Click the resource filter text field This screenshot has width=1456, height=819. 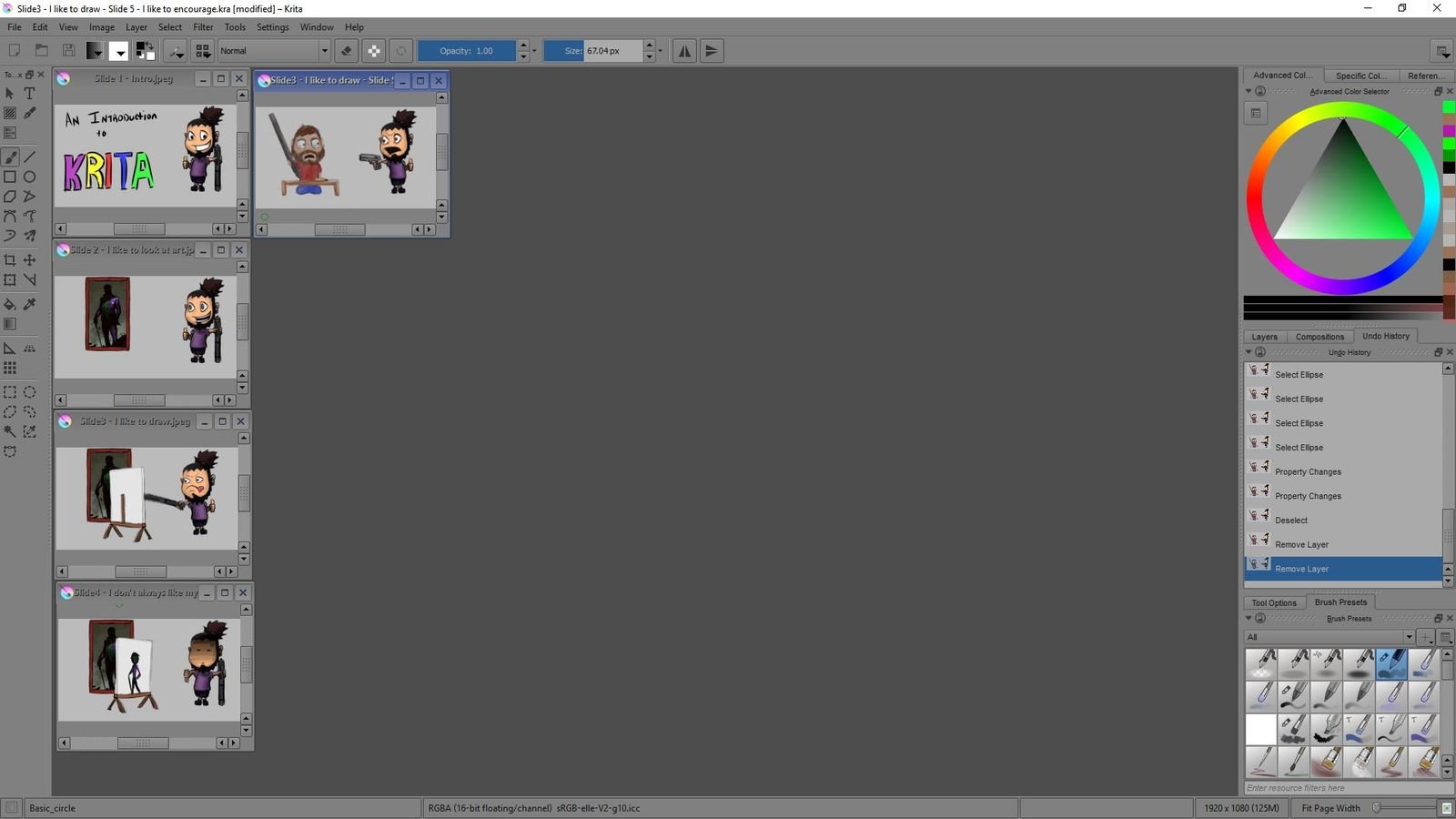click(1348, 788)
